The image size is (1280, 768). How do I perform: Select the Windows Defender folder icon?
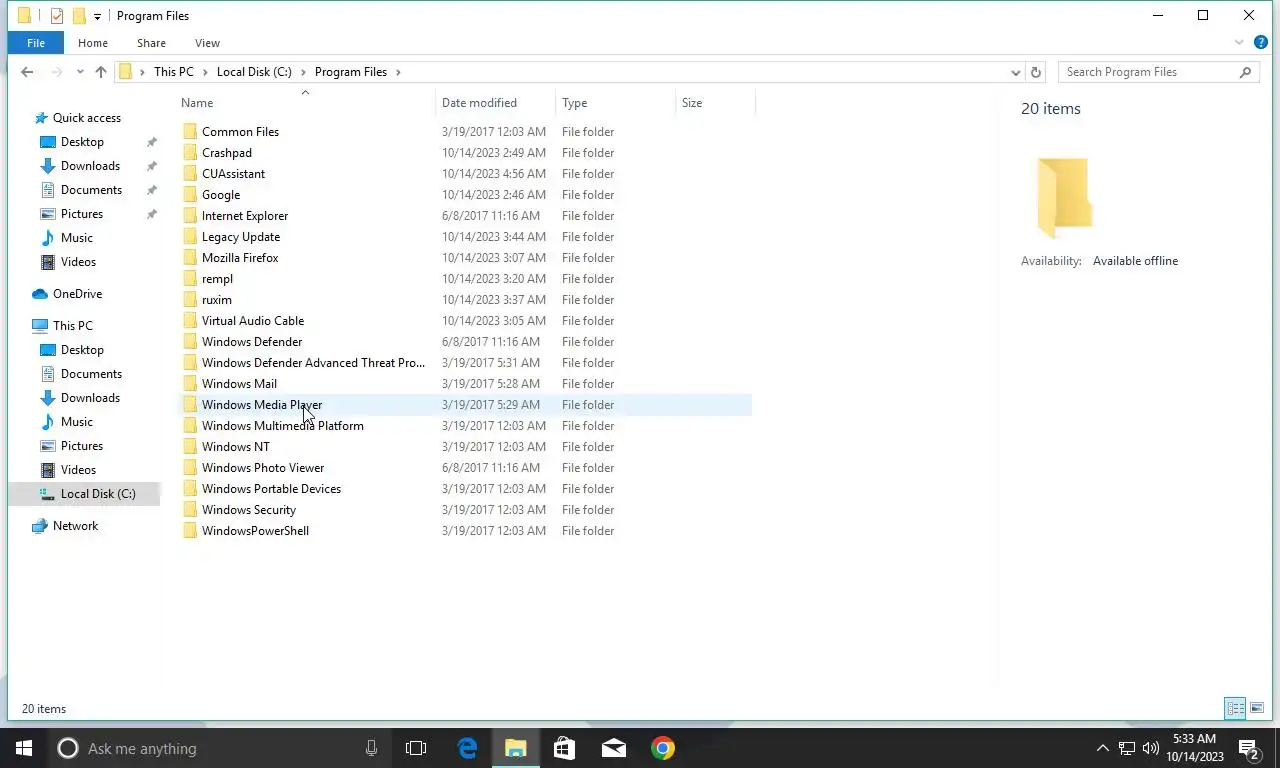click(x=190, y=342)
